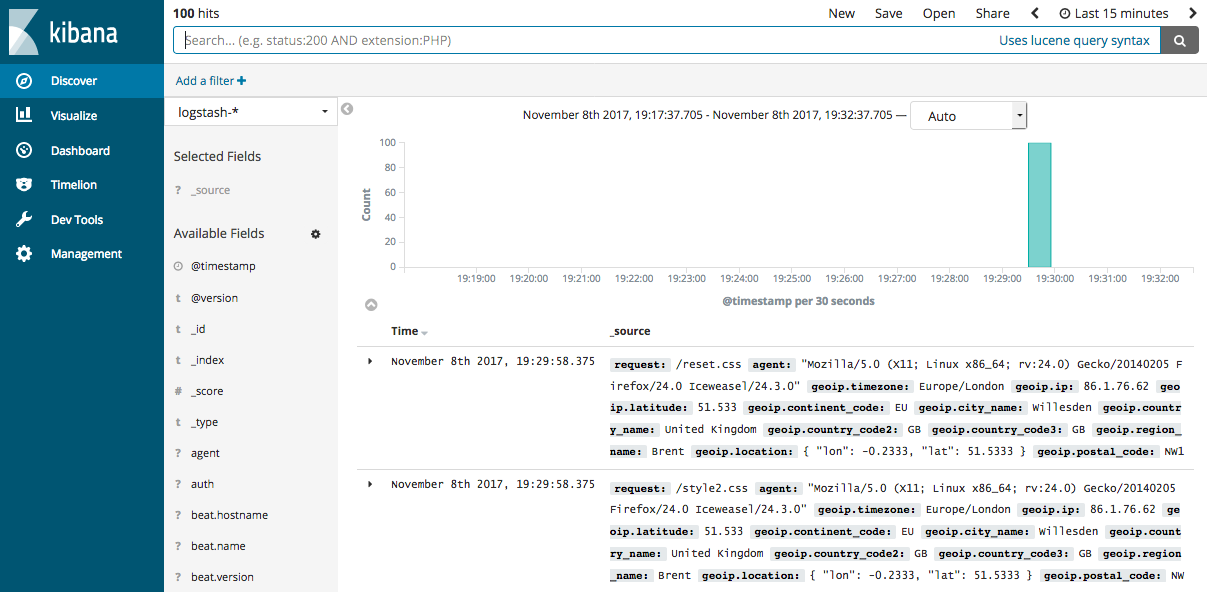Collapse the fields side panel

pyautogui.click(x=346, y=108)
